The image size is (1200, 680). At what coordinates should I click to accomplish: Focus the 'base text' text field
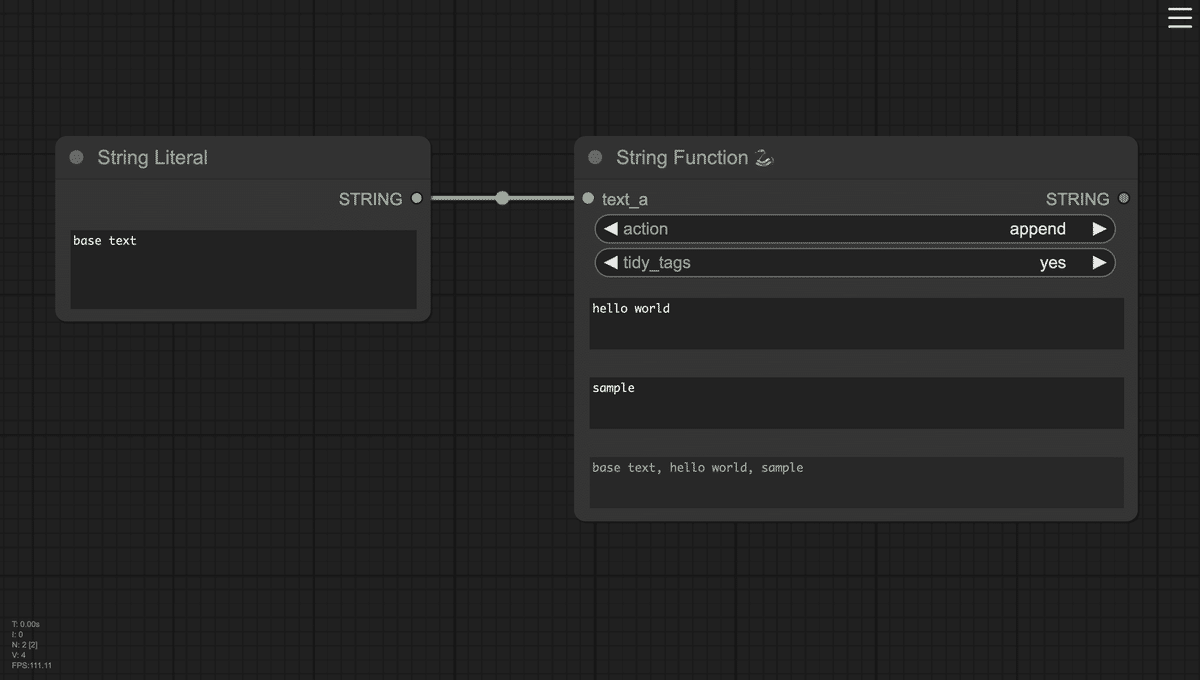[x=243, y=269]
